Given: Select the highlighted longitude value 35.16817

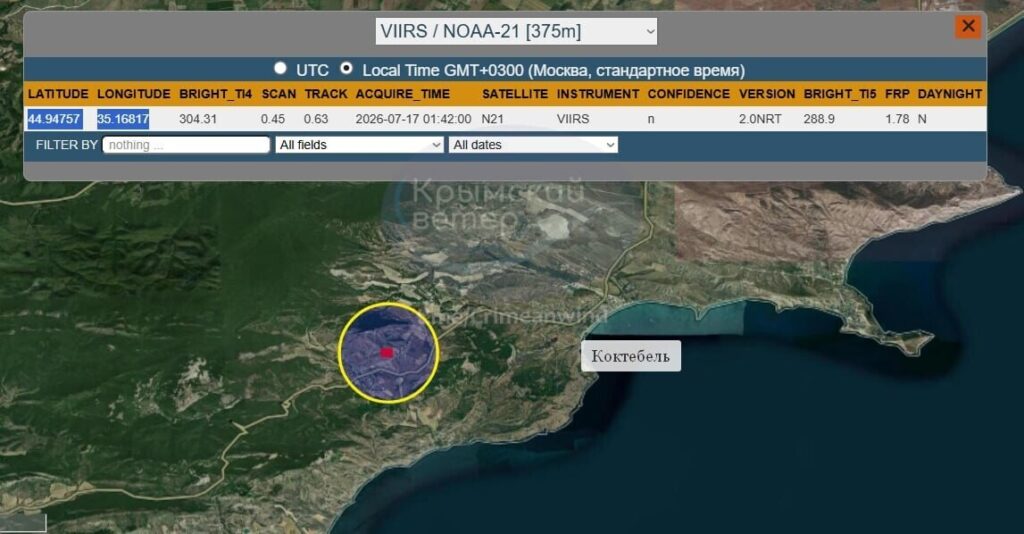Looking at the screenshot, I should point(123,119).
